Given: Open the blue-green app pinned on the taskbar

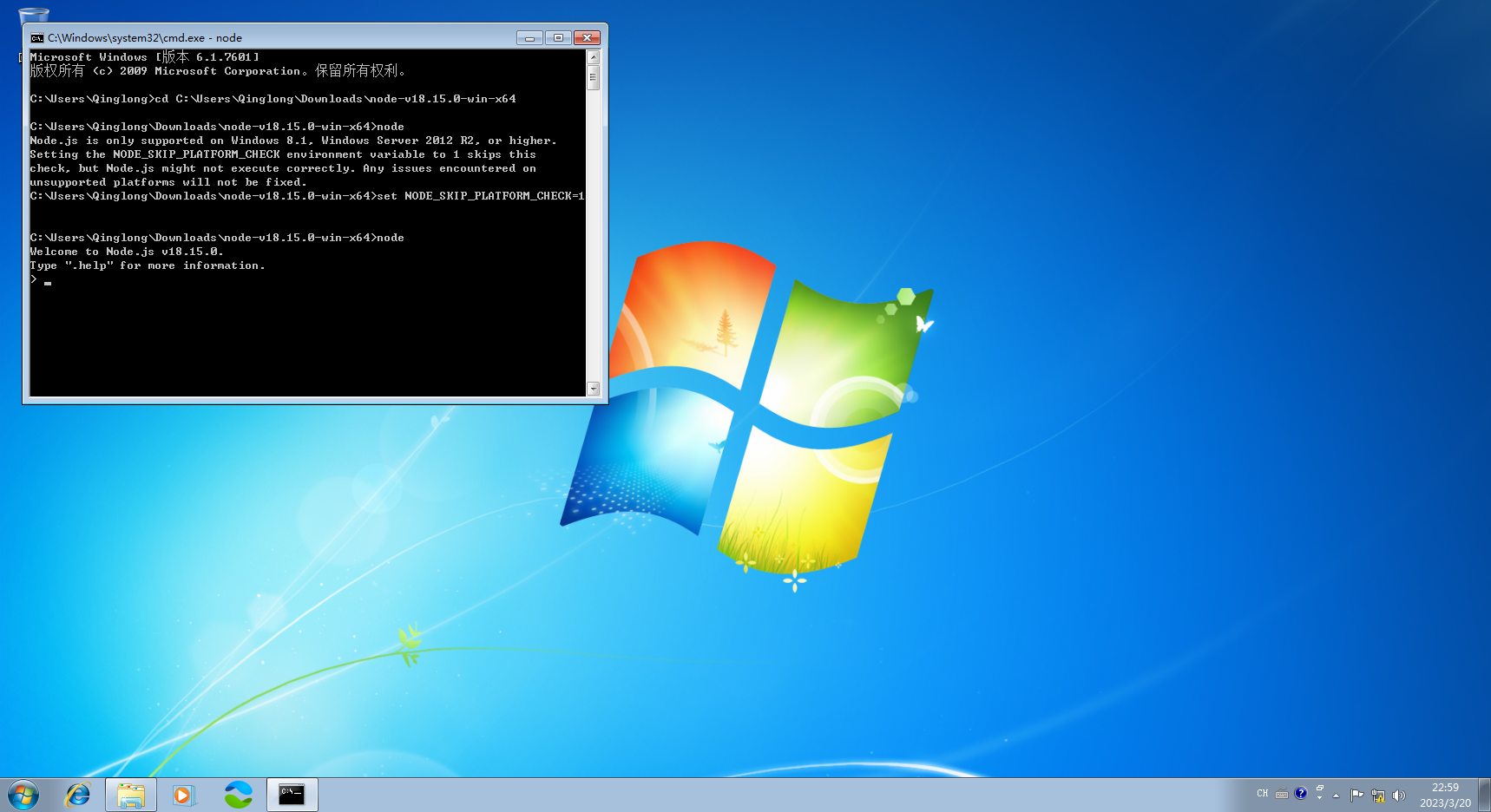Looking at the screenshot, I should (x=237, y=794).
